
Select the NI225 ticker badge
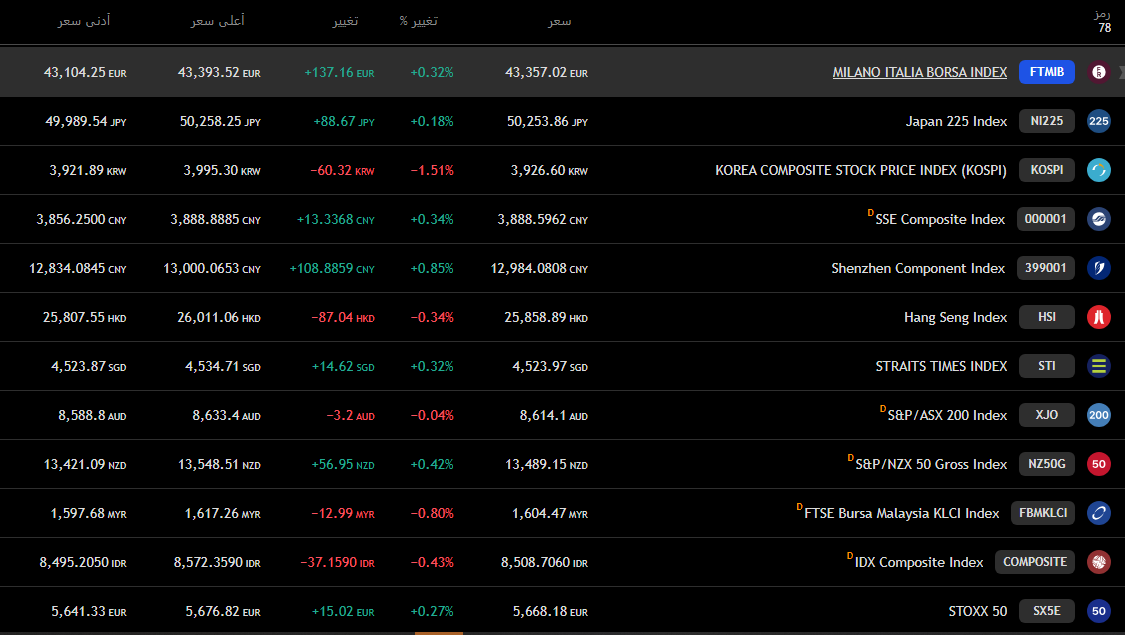[1047, 121]
